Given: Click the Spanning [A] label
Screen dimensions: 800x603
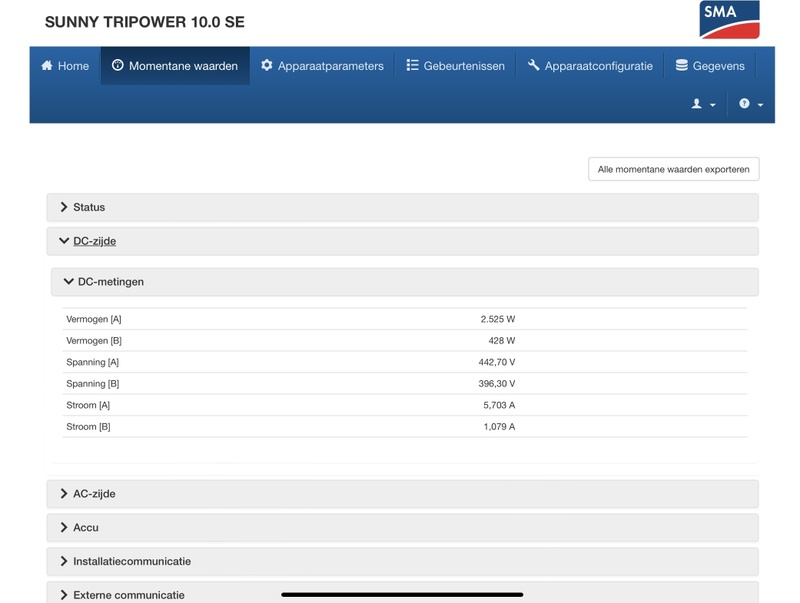Looking at the screenshot, I should click(92, 362).
